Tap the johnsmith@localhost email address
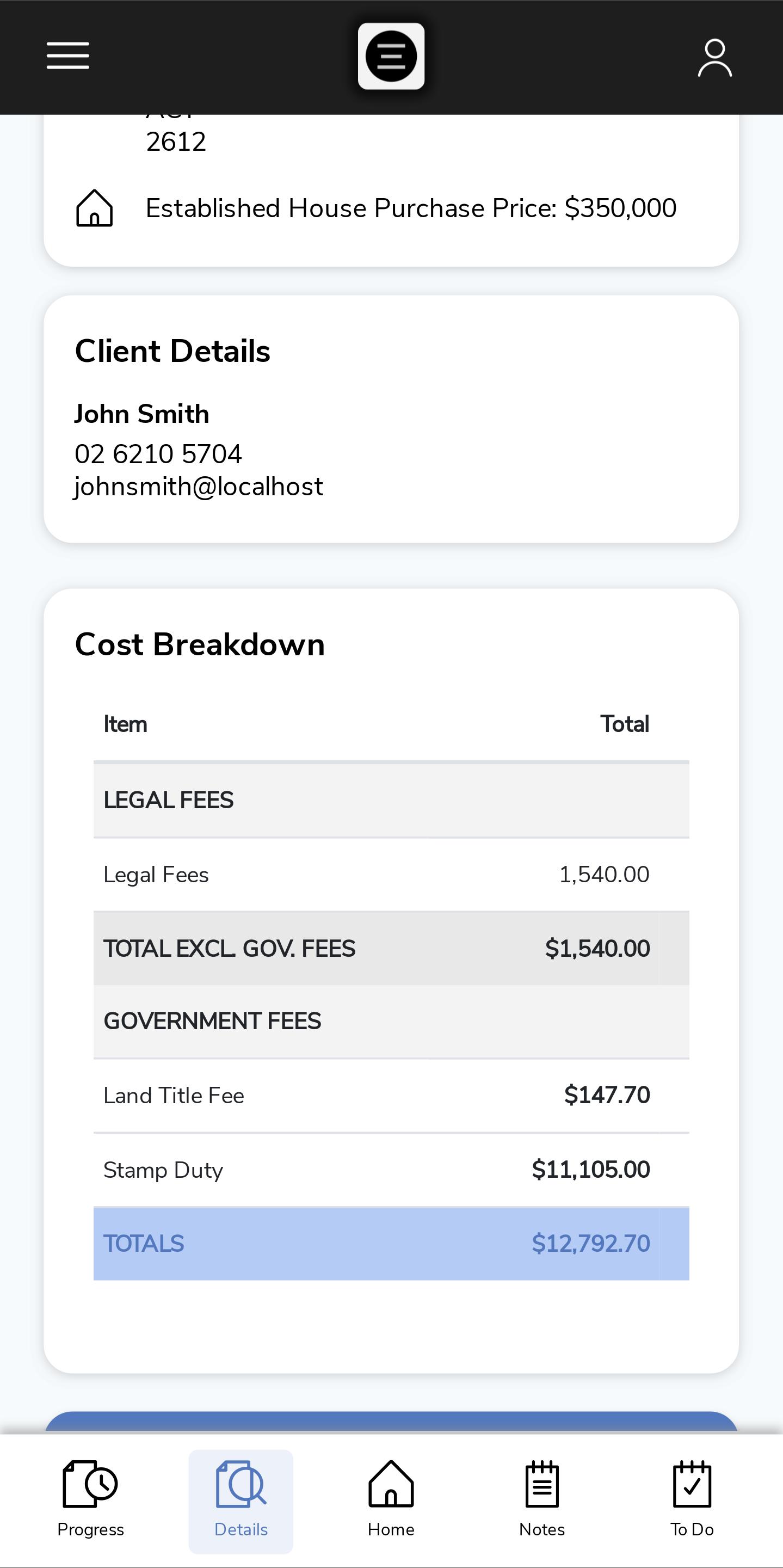 199,487
